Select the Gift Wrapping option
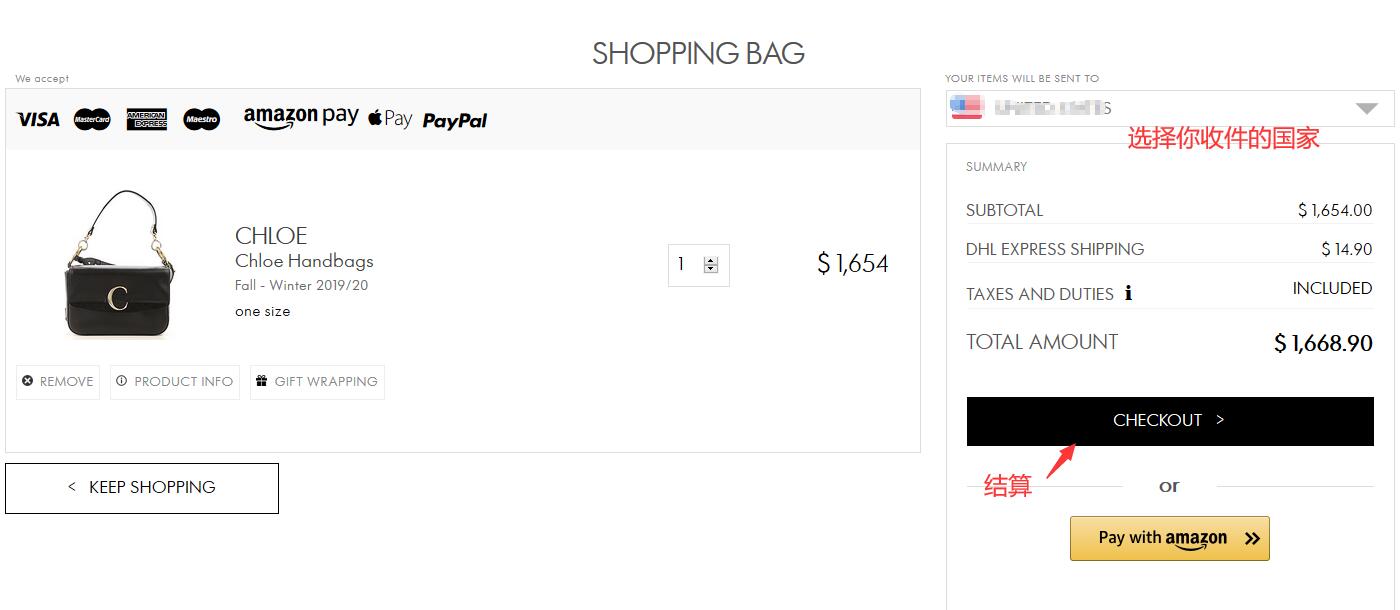The width and height of the screenshot is (1400, 610). tap(317, 381)
